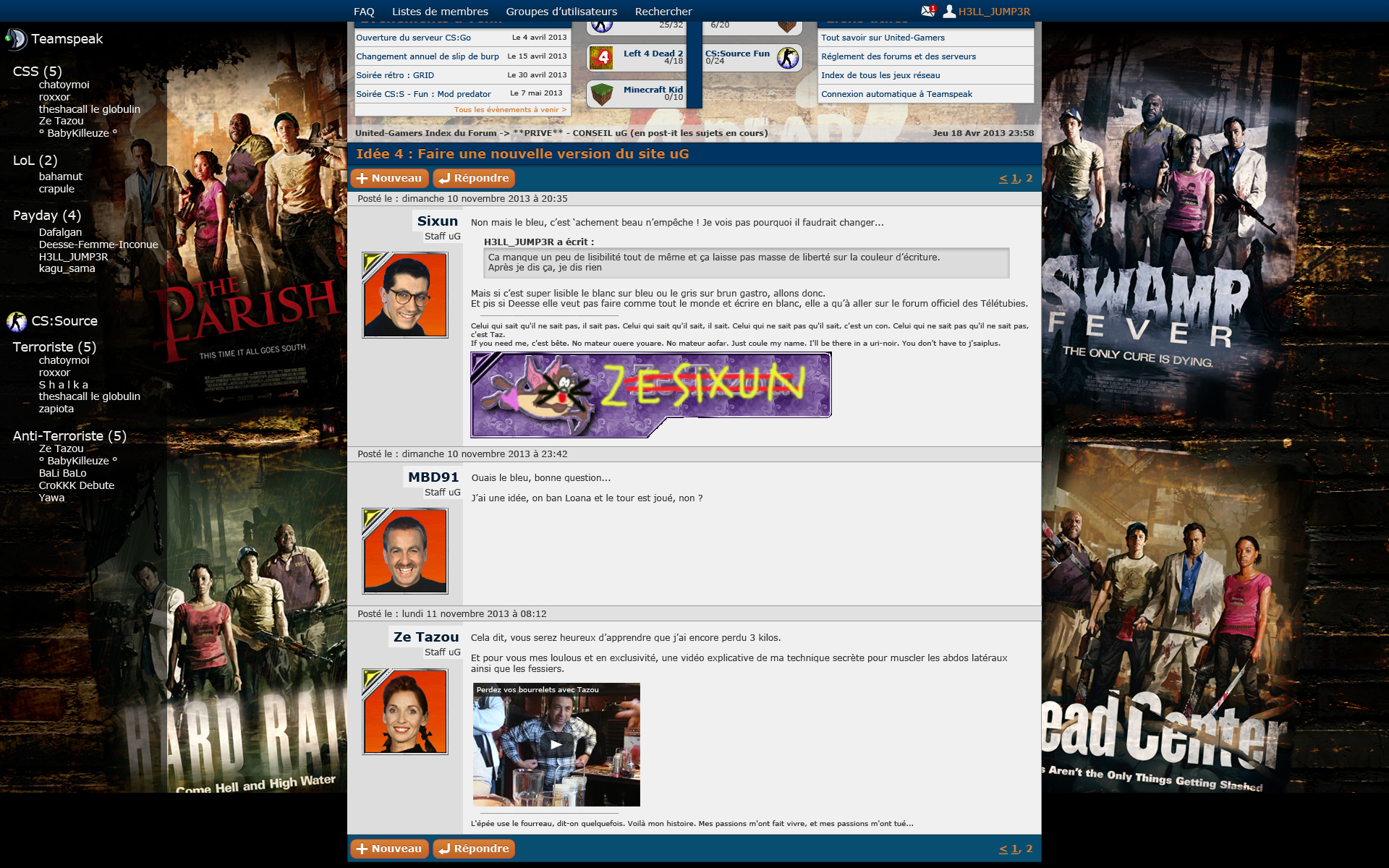Screen dimensions: 1389x868
Task: Open Ze Tazou's avatar image
Action: (405, 712)
